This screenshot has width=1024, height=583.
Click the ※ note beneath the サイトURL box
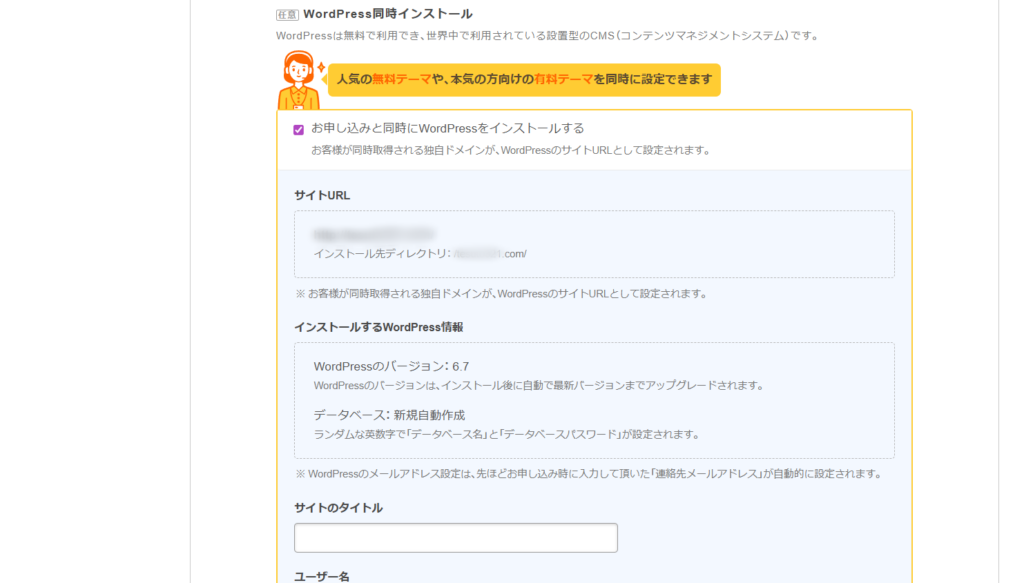coord(502,294)
